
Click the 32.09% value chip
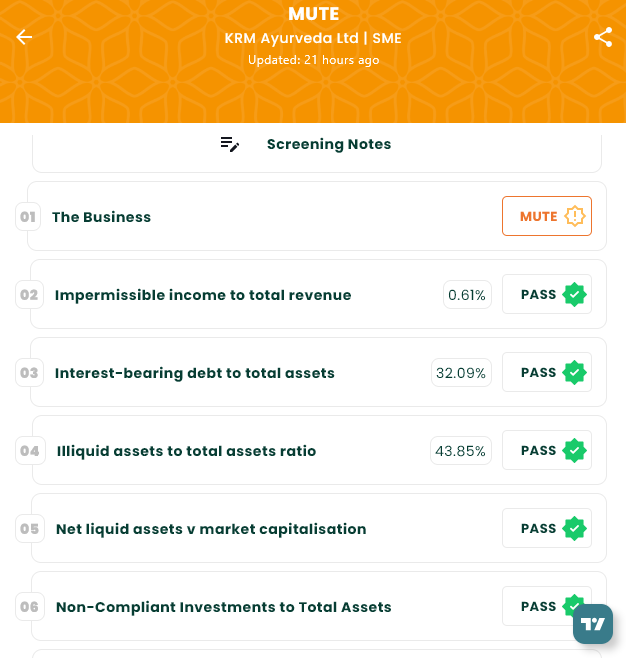[x=461, y=373]
